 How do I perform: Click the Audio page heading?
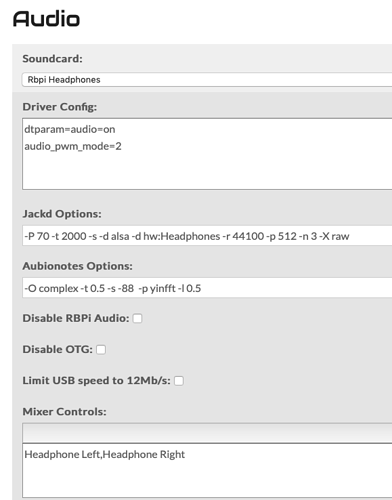(x=46, y=19)
